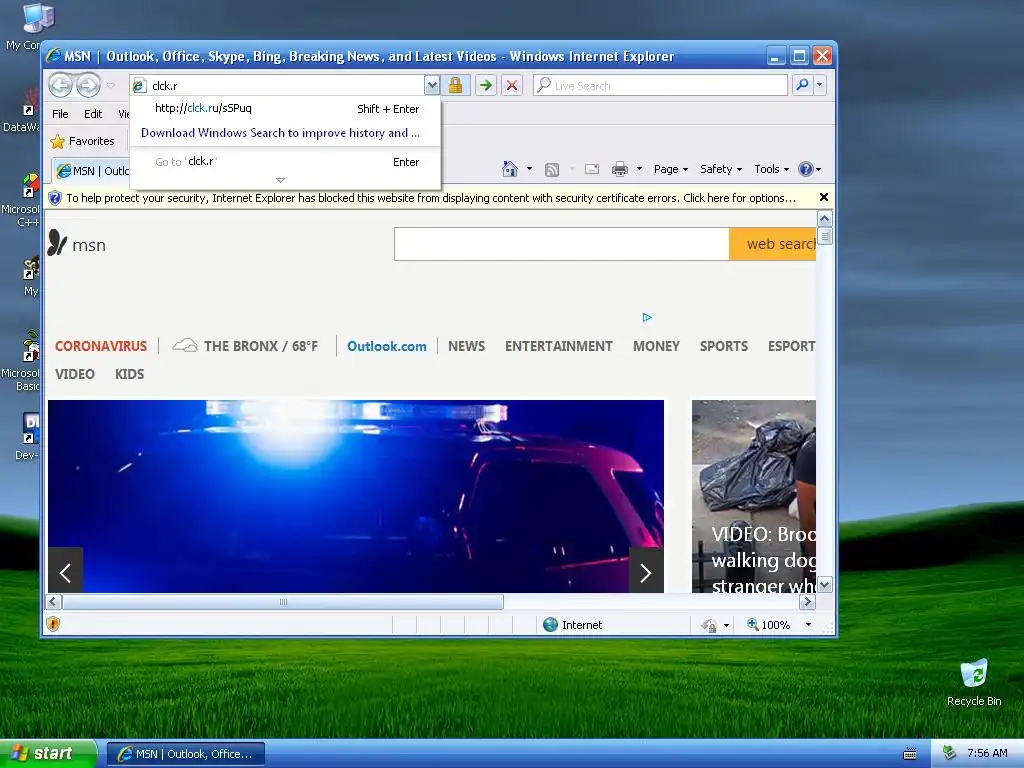Open the Edit menu
The height and width of the screenshot is (768, 1024).
(x=93, y=114)
